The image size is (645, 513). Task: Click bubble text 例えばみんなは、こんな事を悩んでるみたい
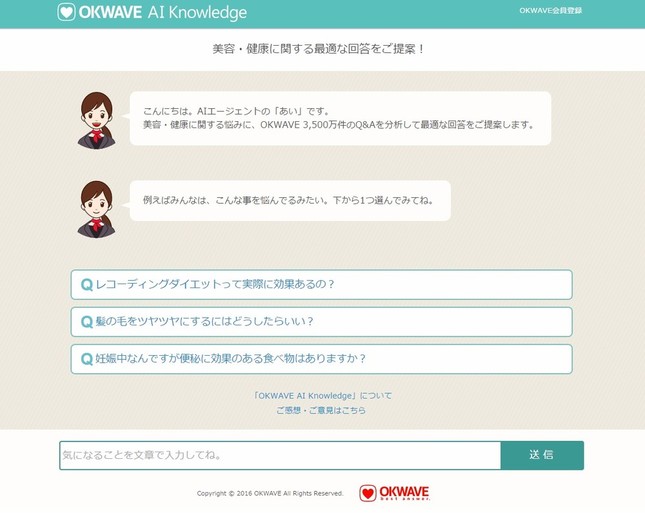(288, 200)
